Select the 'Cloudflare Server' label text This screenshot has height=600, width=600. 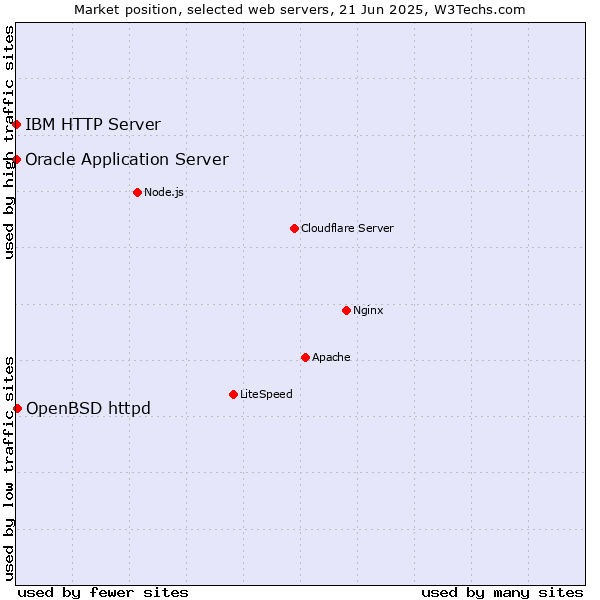347,228
